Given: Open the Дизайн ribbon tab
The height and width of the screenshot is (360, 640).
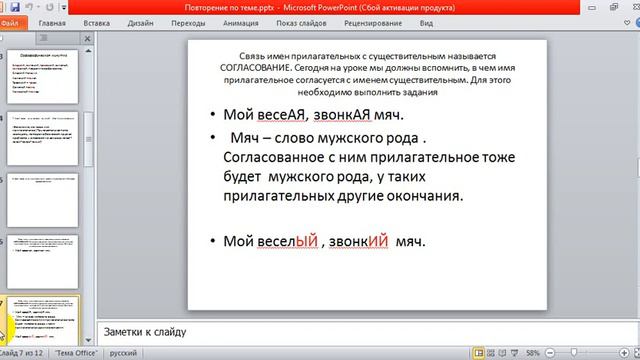Looking at the screenshot, I should (x=140, y=23).
